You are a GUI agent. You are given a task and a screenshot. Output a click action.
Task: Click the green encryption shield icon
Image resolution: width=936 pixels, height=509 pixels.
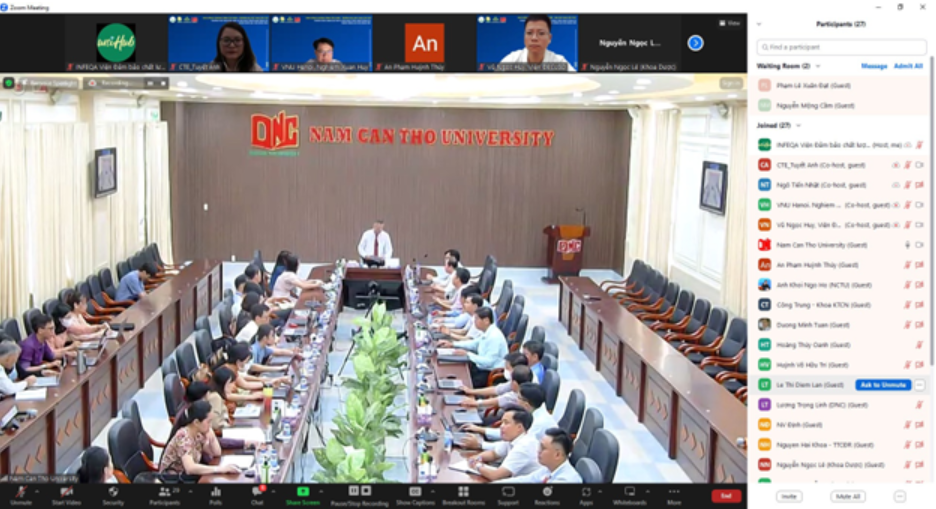(x=9, y=83)
